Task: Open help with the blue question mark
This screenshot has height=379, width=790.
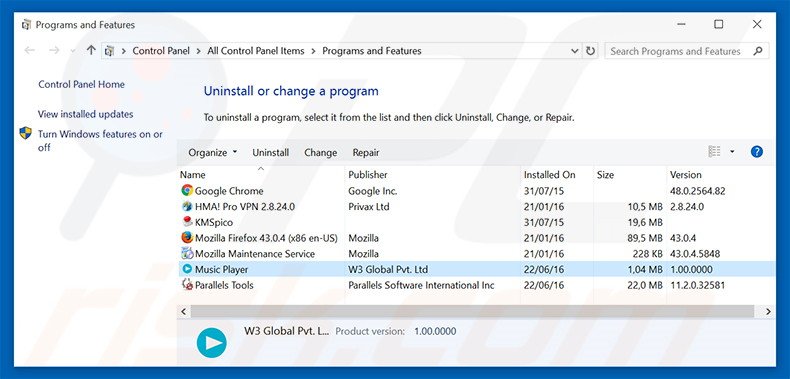Action: pos(756,152)
